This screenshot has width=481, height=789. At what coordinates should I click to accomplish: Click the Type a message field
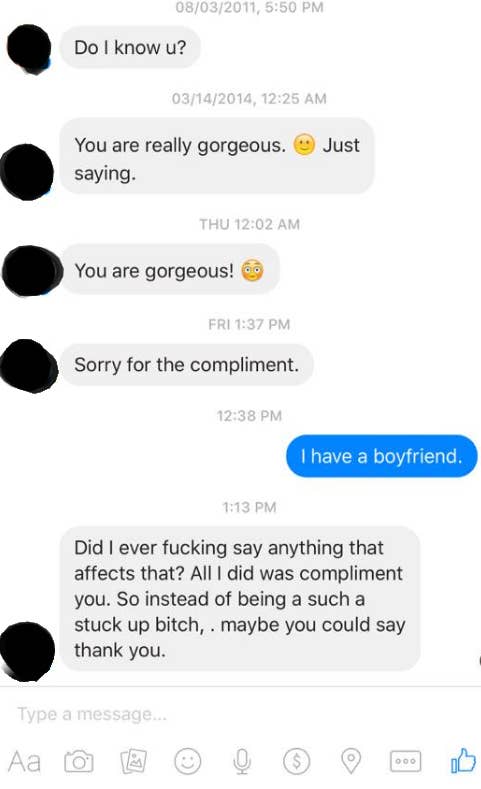tap(240, 714)
